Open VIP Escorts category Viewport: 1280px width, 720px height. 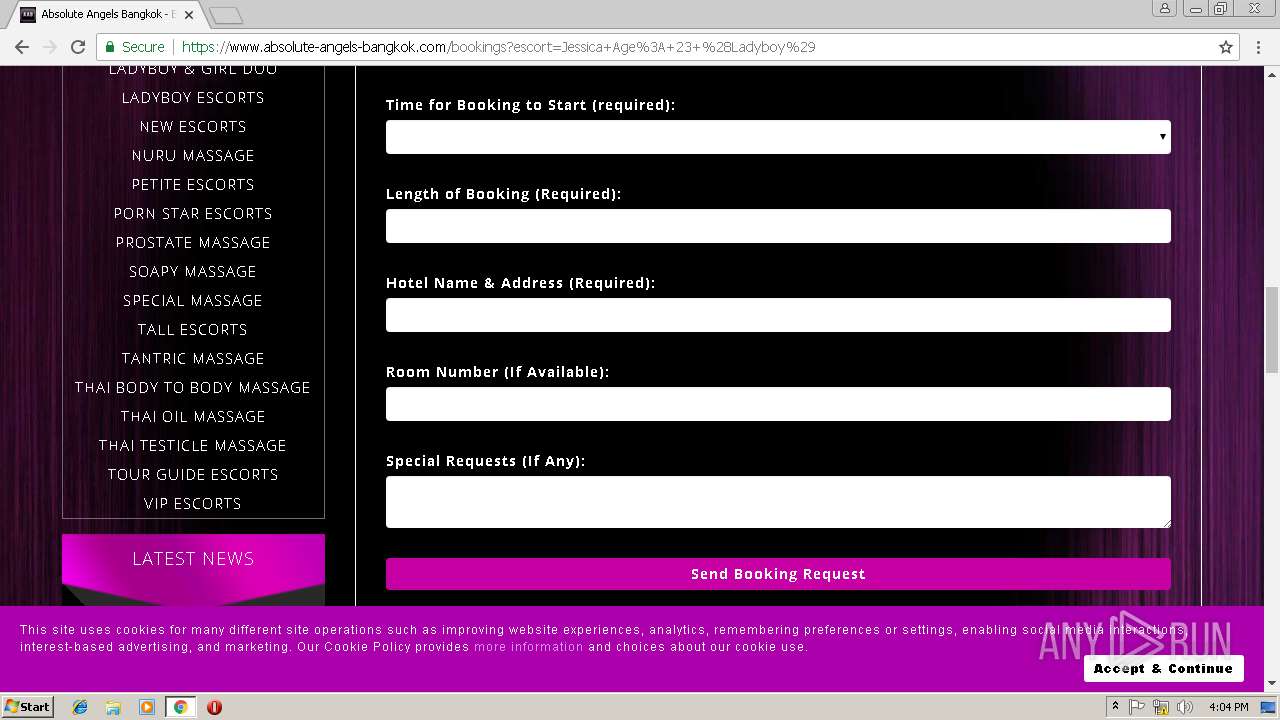click(193, 504)
